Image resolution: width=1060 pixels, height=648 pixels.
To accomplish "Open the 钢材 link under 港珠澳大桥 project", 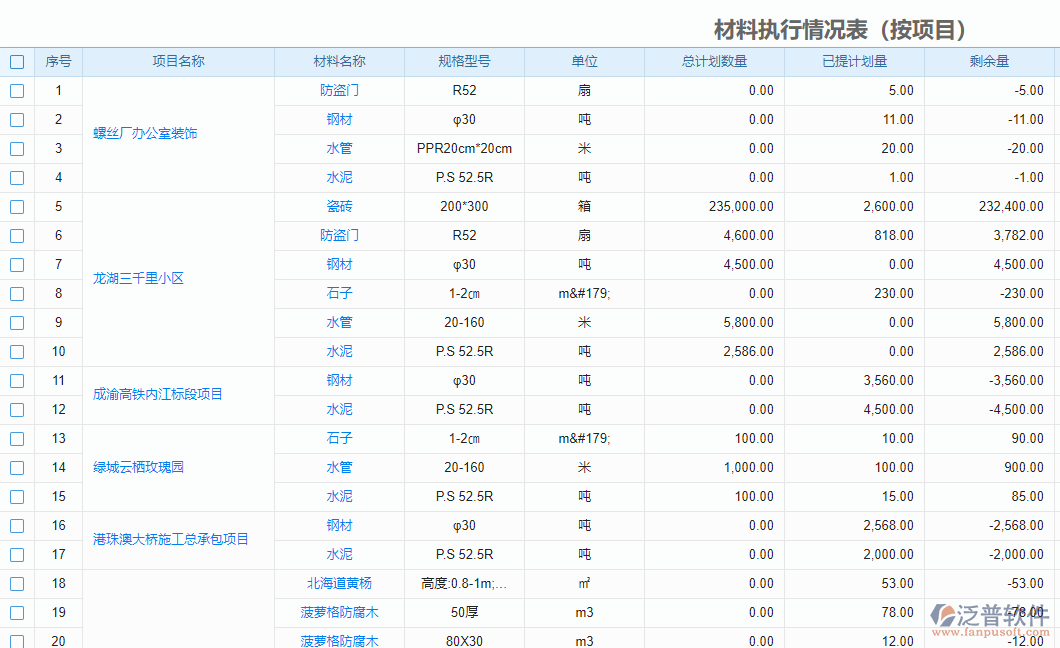I will point(339,525).
